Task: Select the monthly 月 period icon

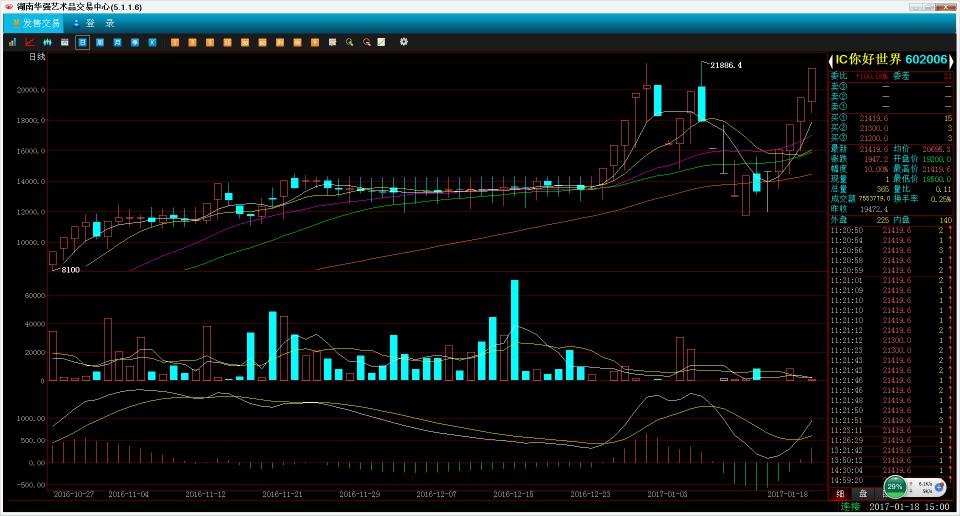Action: pyautogui.click(x=117, y=42)
